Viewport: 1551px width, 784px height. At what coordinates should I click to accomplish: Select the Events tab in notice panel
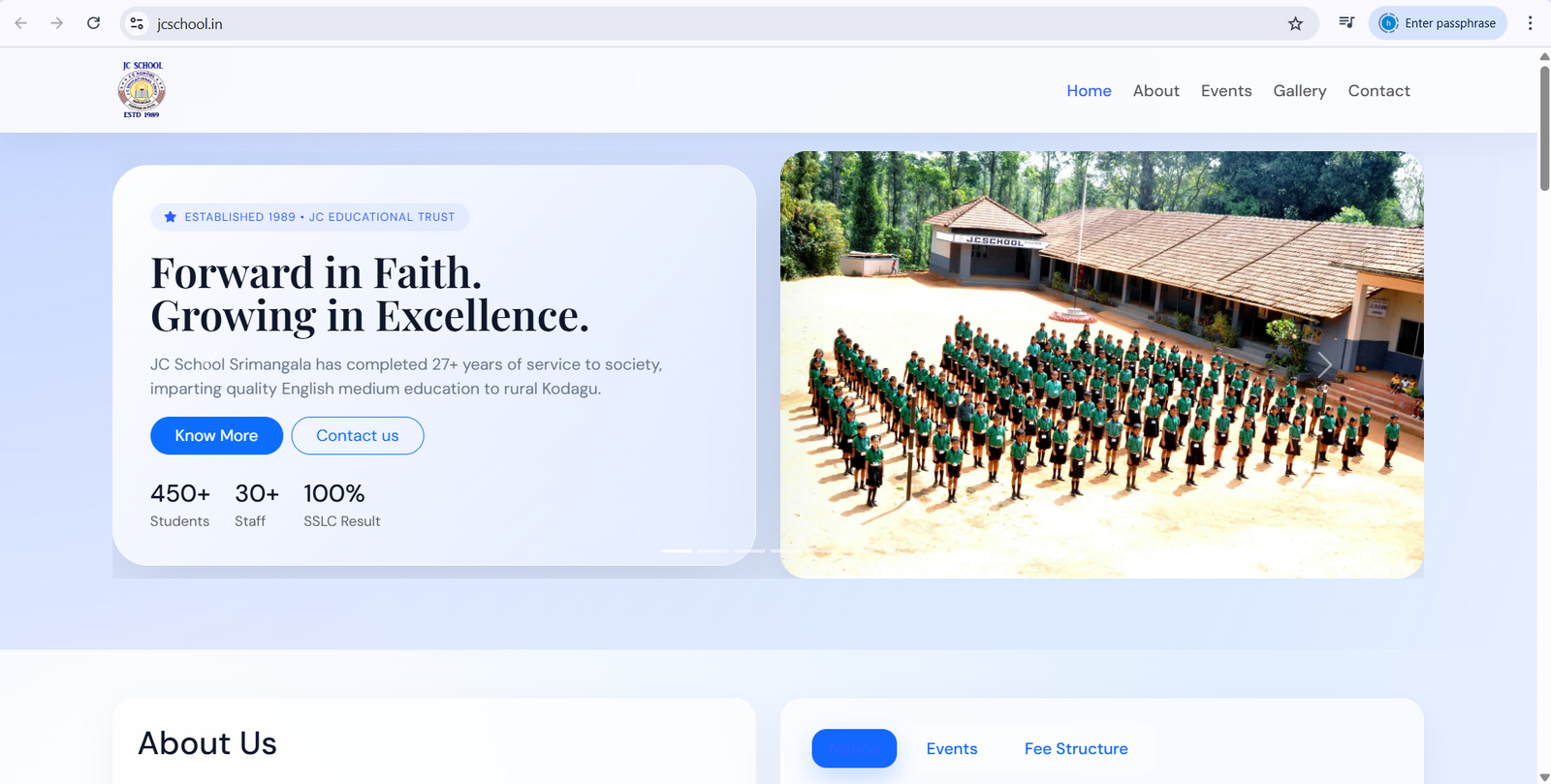pyautogui.click(x=951, y=749)
